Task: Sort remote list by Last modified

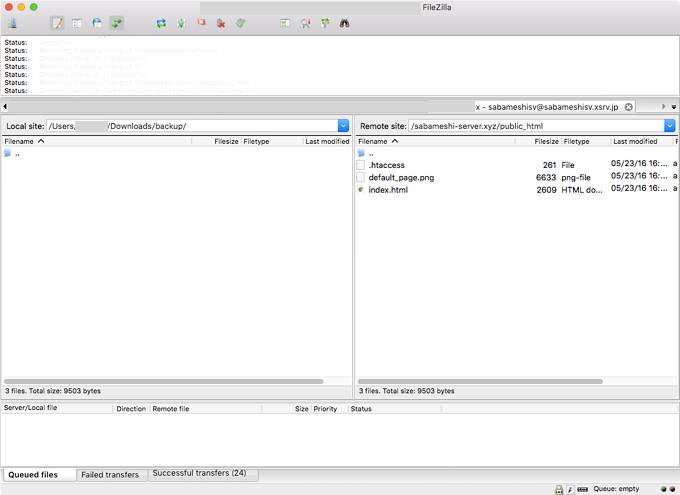Action: click(641, 141)
